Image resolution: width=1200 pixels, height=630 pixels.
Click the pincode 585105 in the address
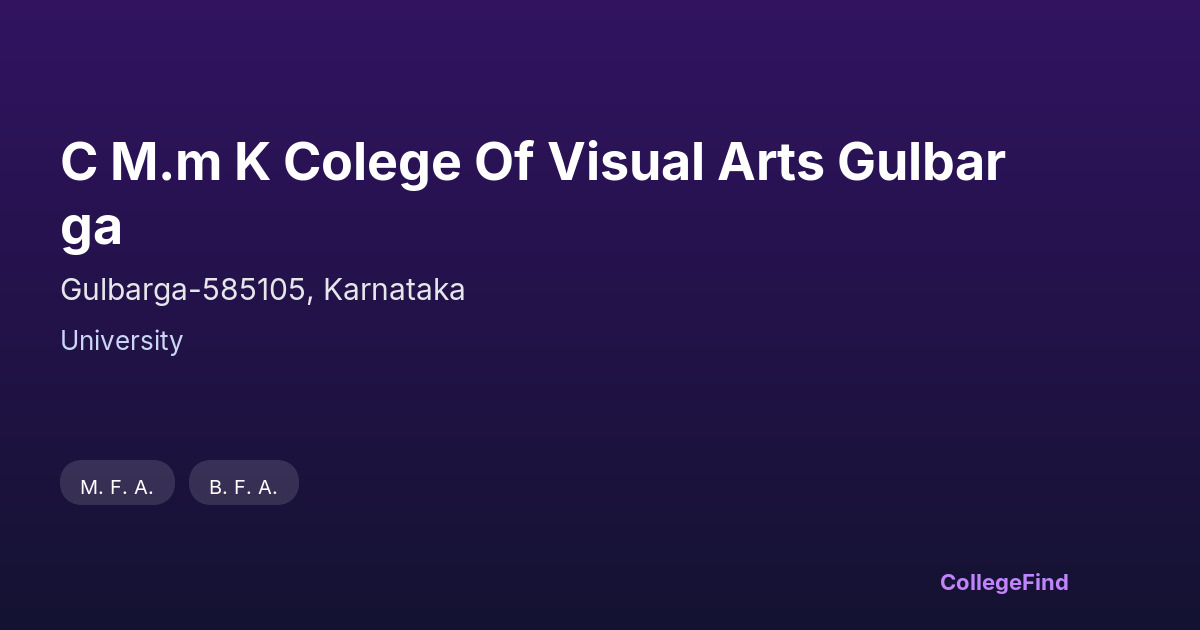click(254, 290)
